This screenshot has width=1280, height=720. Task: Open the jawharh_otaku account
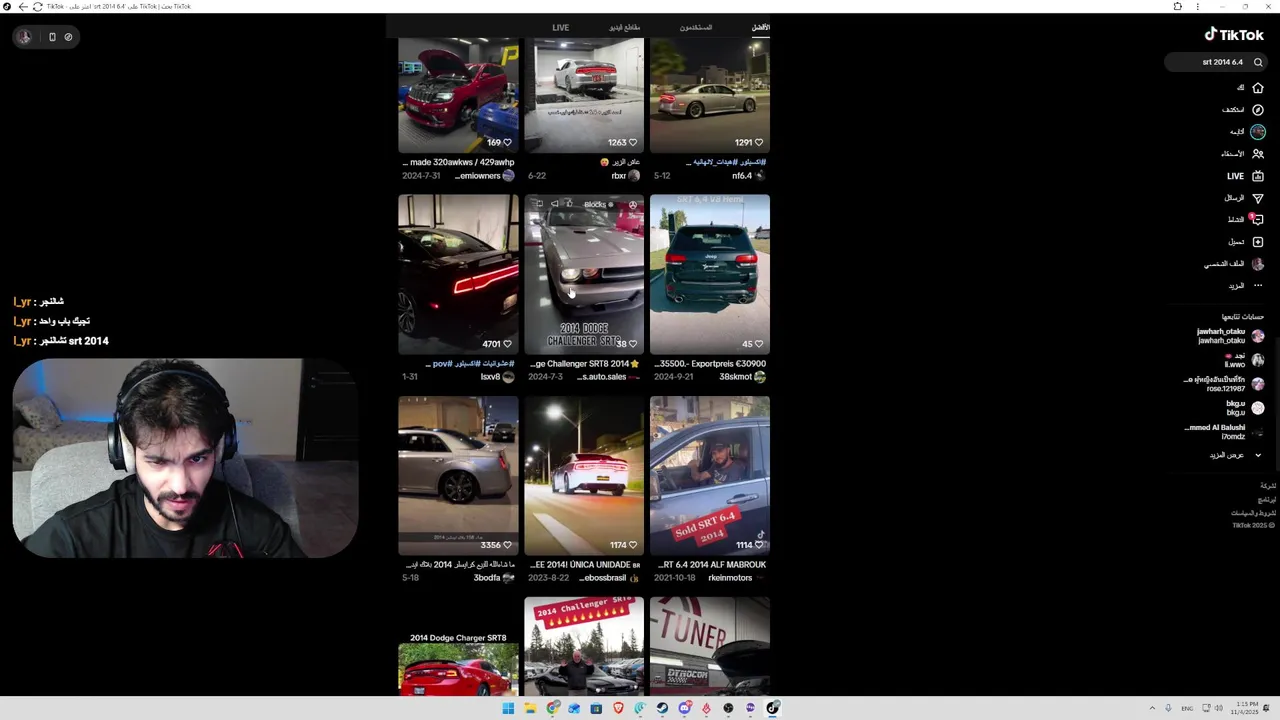click(1230, 336)
